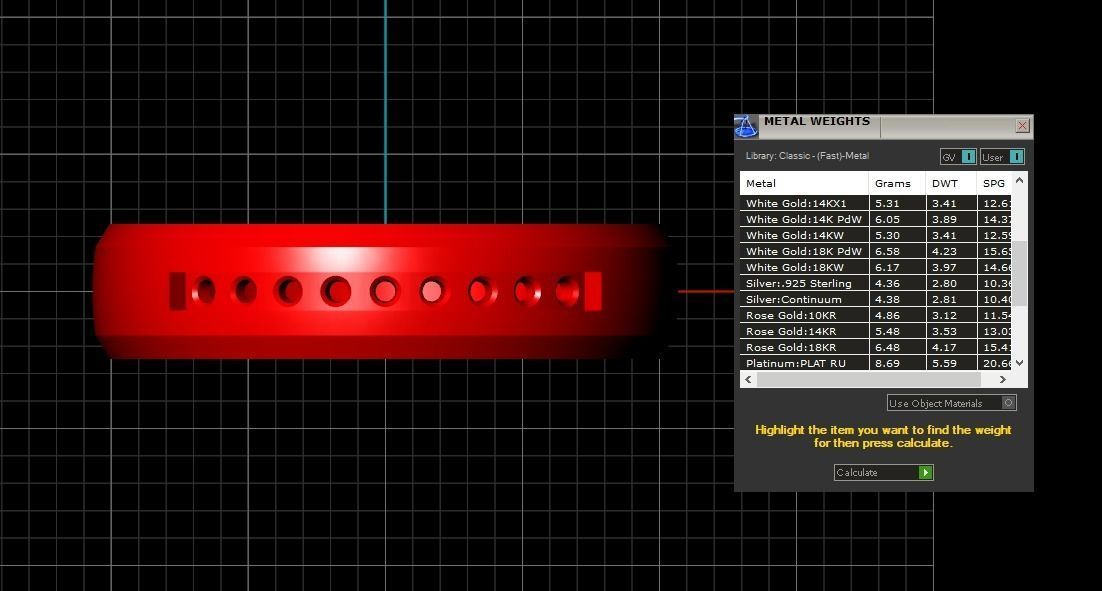Select the White Gold:18K PdW row
The image size is (1102, 591).
(876, 252)
